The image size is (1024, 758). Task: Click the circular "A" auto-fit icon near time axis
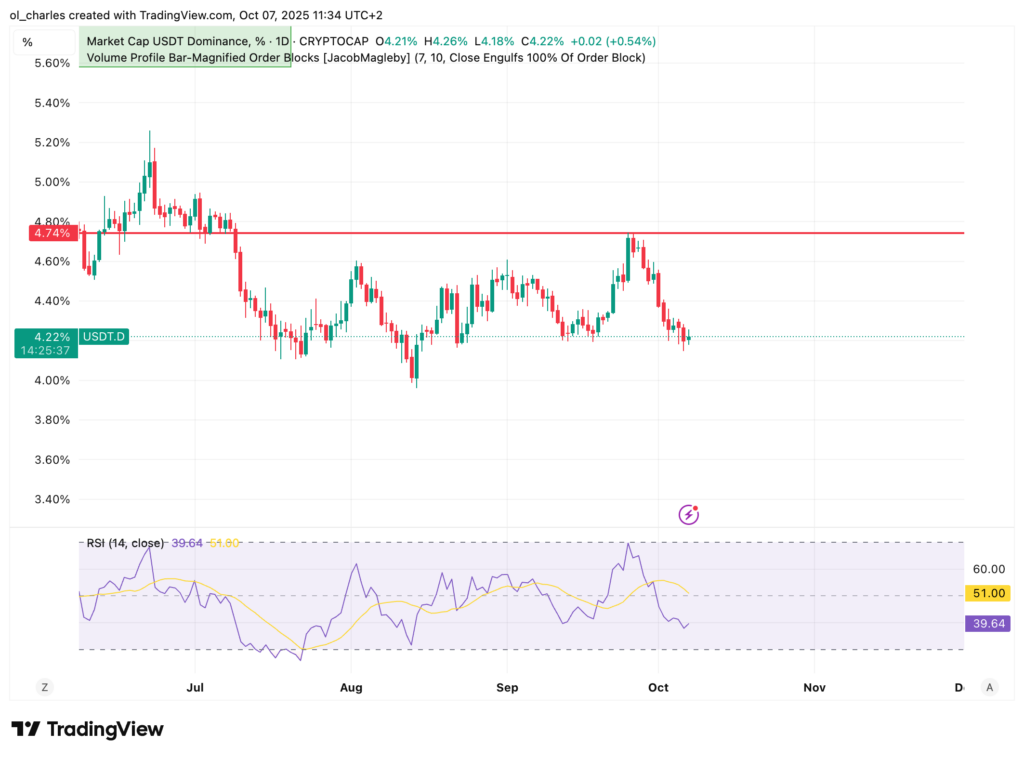[x=989, y=687]
